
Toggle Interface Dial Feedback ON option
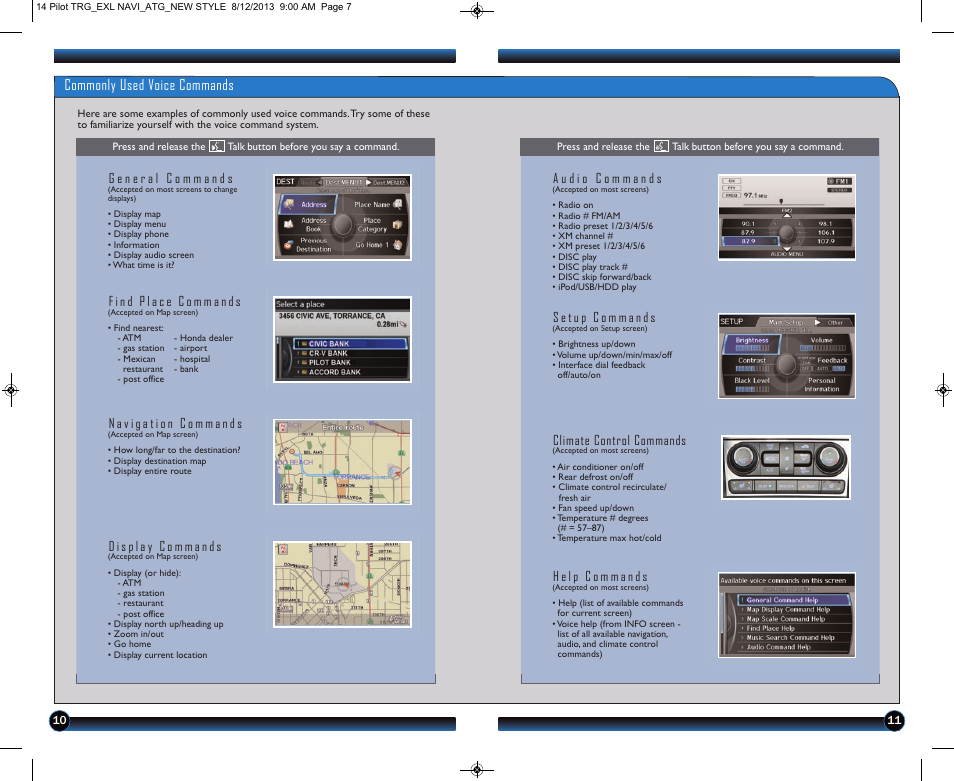(839, 369)
